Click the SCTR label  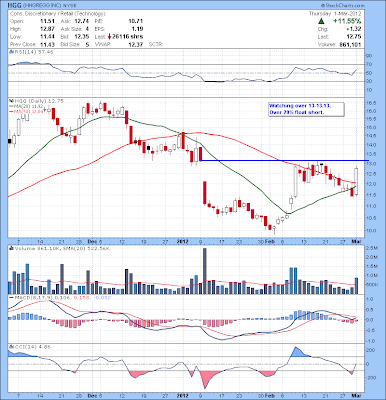click(155, 44)
